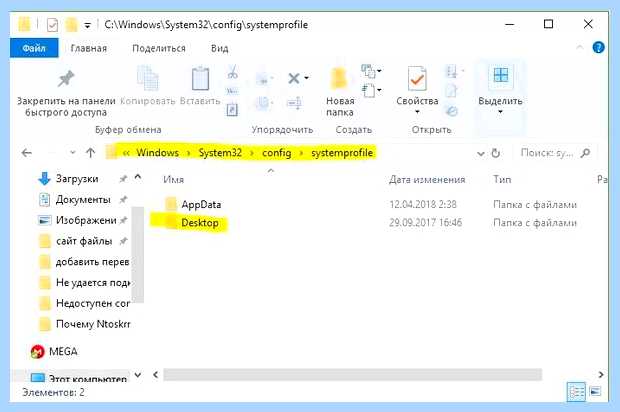Image resolution: width=620 pixels, height=412 pixels.
Task: Click the Pin to Quick Access pushpin icon
Action: pos(66,79)
